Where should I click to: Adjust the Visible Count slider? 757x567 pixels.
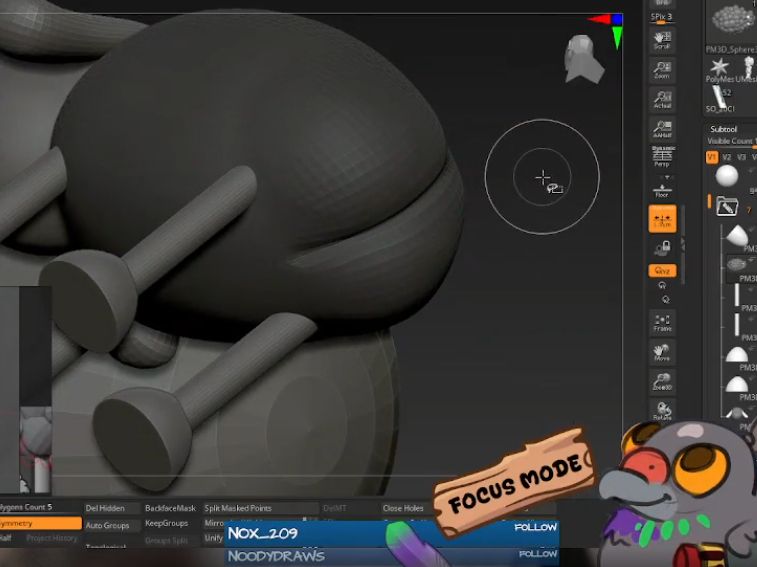point(731,142)
